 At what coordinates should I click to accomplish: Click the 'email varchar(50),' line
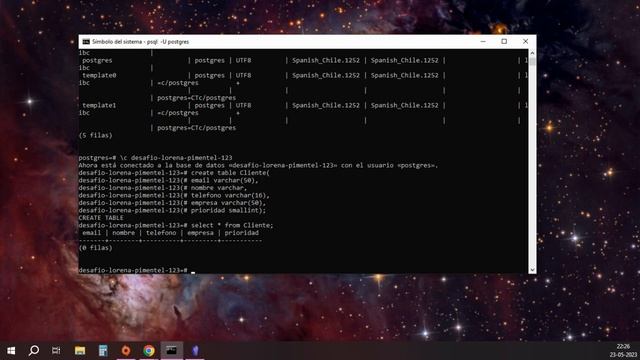168,180
